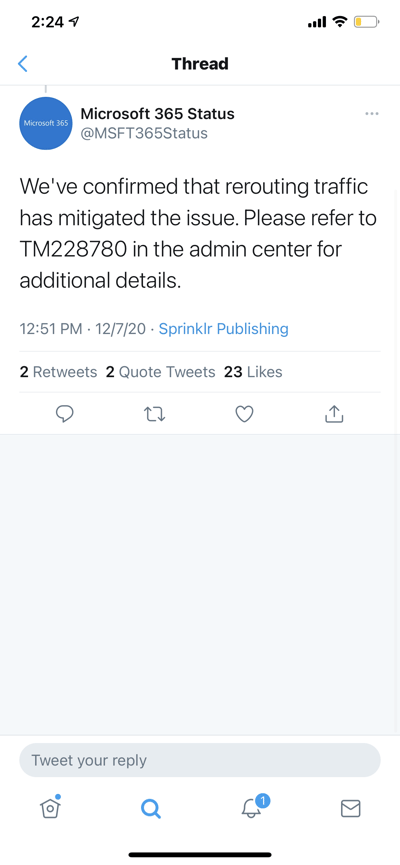Like the tweet with the heart icon
The height and width of the screenshot is (865, 400).
[244, 414]
